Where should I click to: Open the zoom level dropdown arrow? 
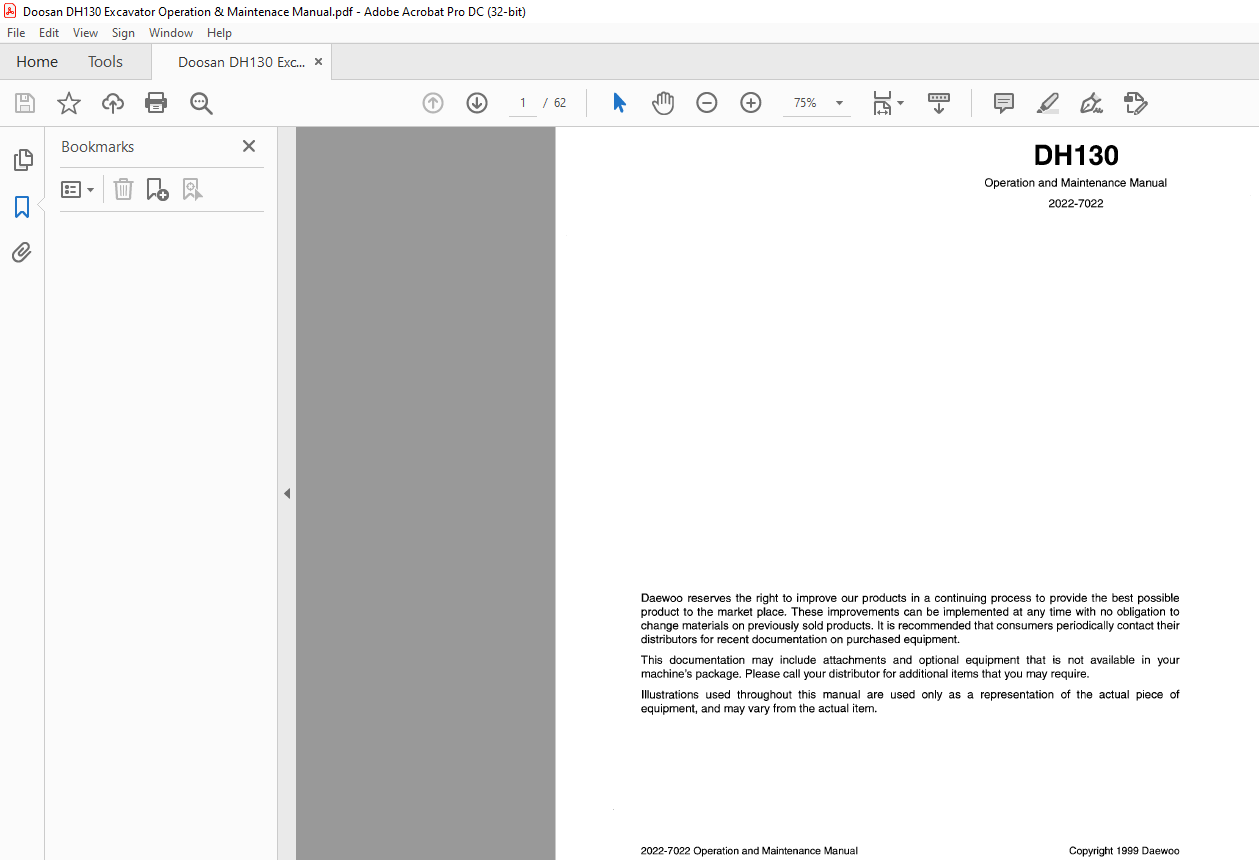click(x=839, y=103)
